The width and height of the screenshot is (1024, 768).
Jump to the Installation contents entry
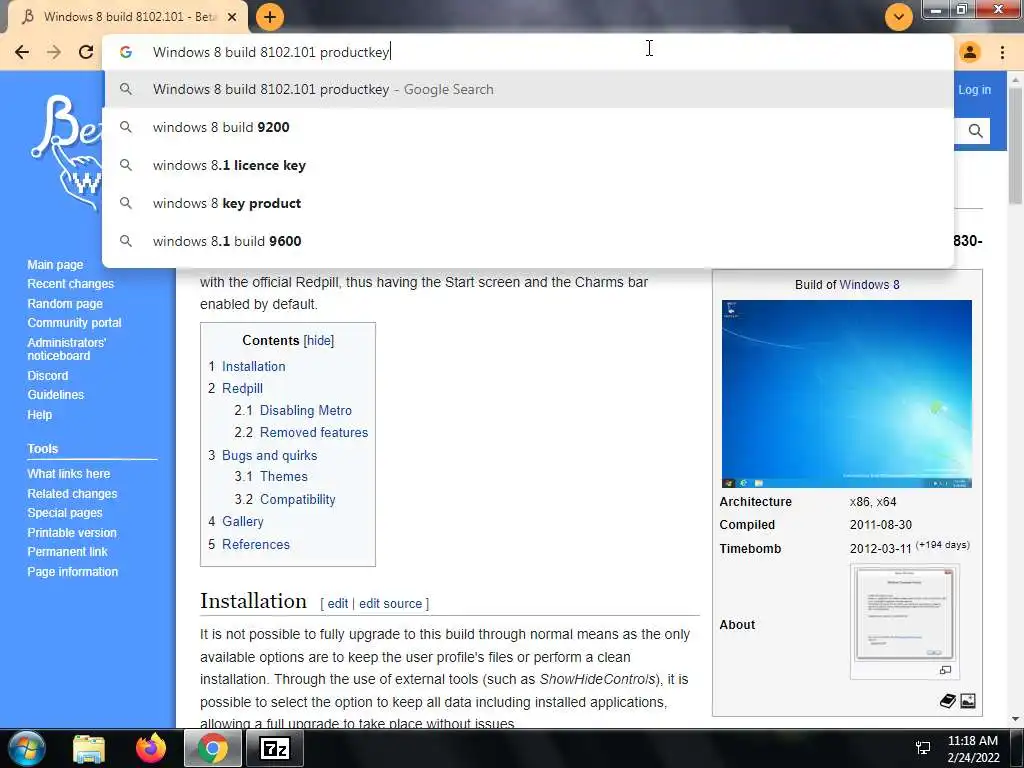tap(253, 366)
